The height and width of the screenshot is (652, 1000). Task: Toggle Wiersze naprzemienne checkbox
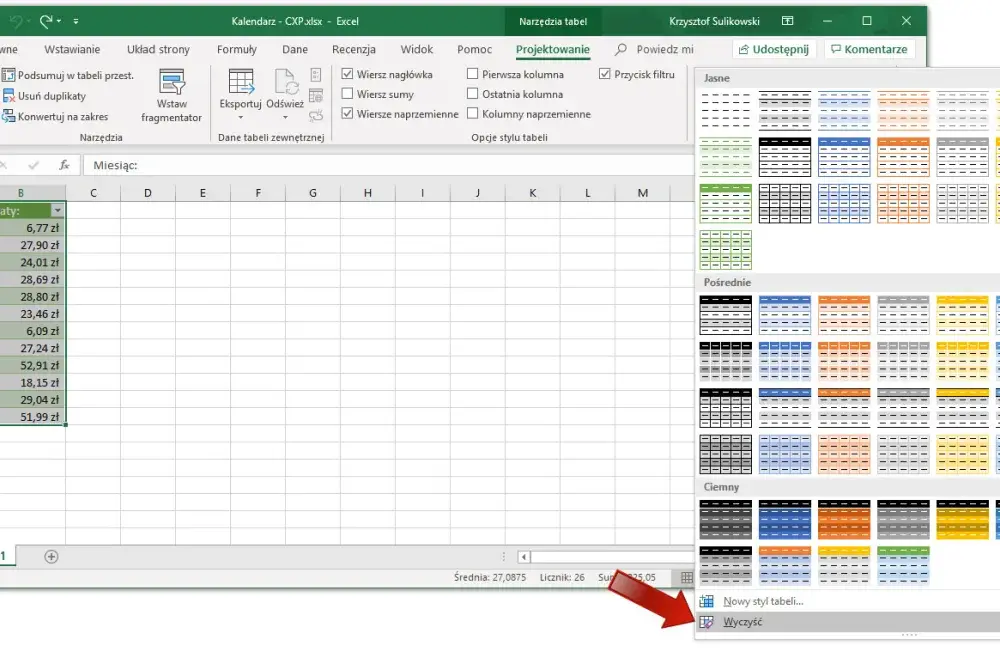pyautogui.click(x=347, y=114)
